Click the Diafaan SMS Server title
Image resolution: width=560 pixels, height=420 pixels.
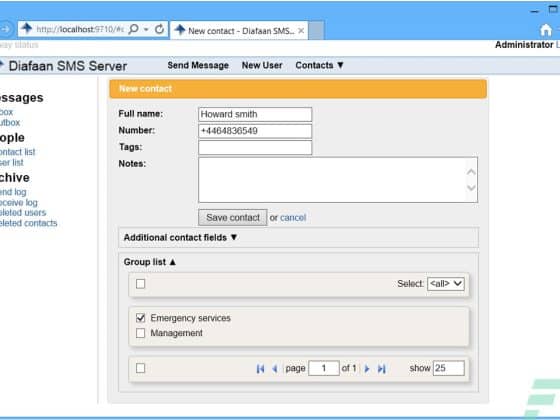(x=68, y=66)
